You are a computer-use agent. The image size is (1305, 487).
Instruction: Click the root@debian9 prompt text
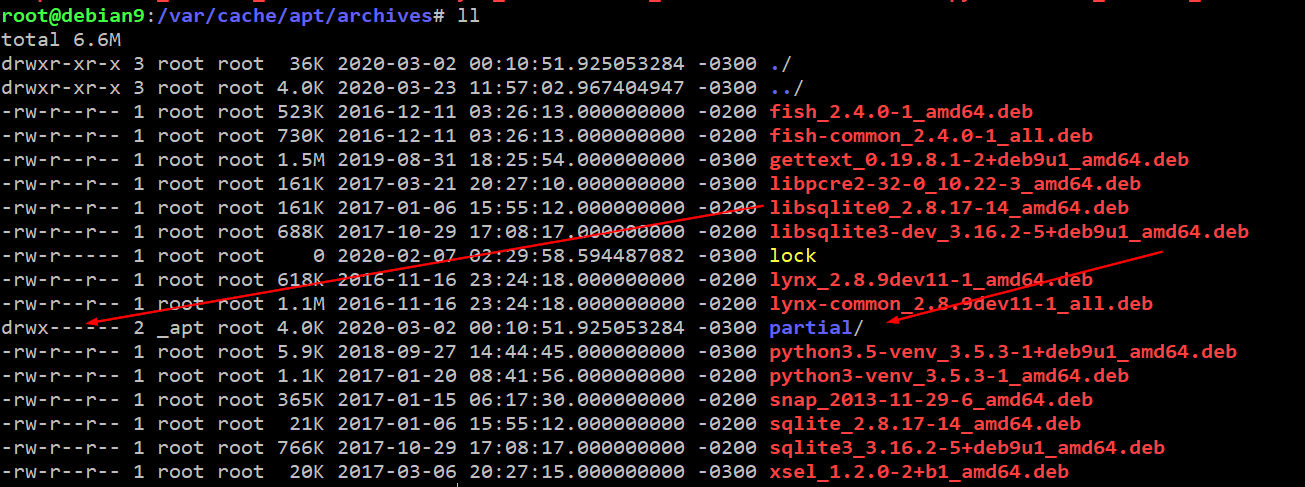(73, 16)
